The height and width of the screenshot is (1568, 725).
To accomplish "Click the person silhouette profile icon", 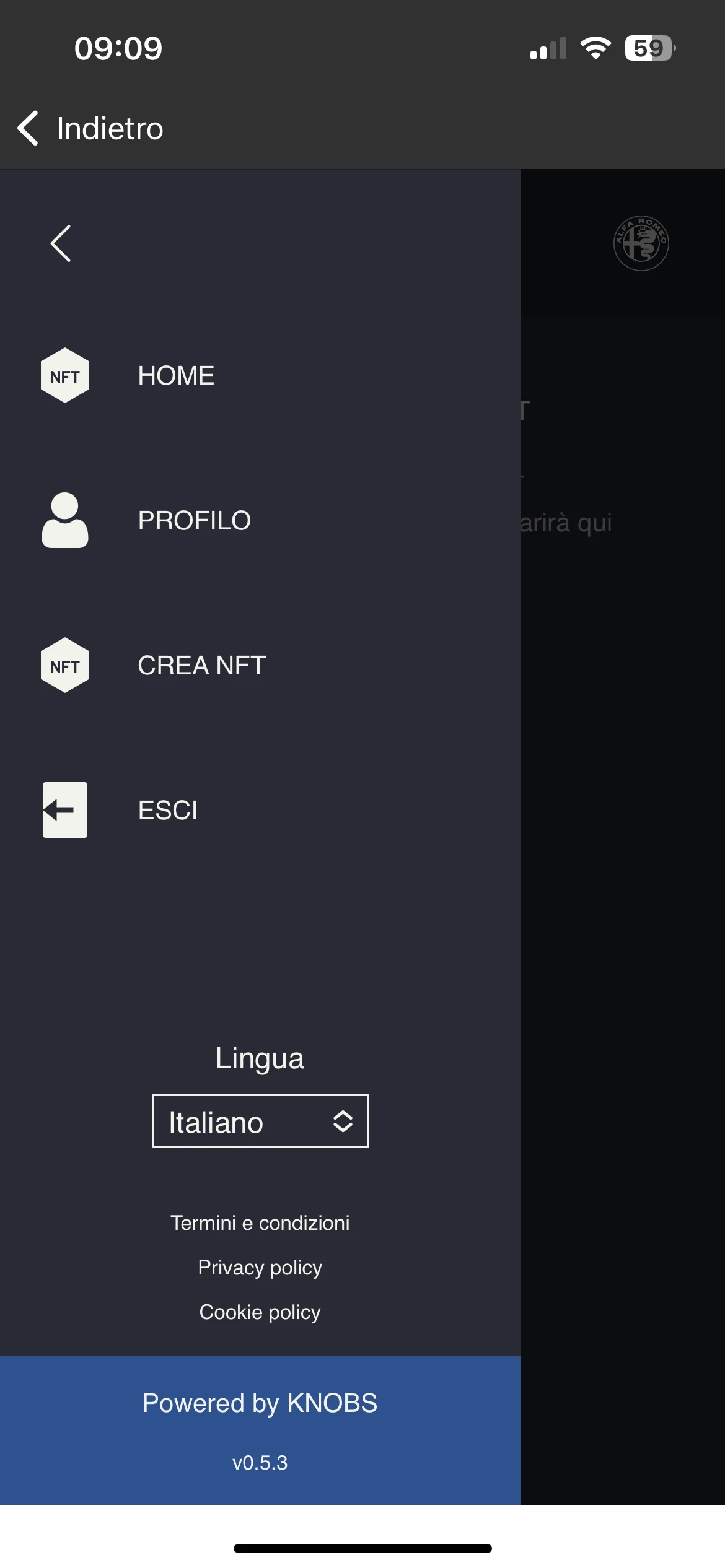I will [x=65, y=520].
